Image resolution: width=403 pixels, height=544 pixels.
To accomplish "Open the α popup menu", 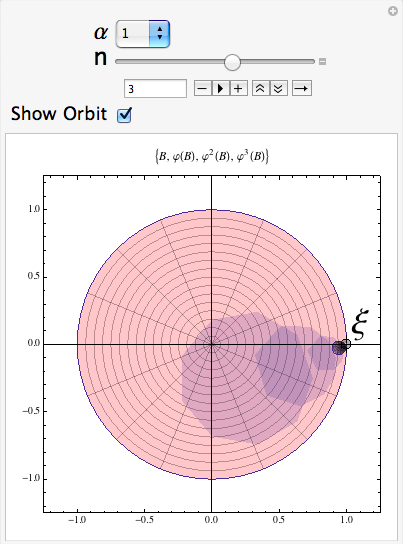I will (x=142, y=33).
